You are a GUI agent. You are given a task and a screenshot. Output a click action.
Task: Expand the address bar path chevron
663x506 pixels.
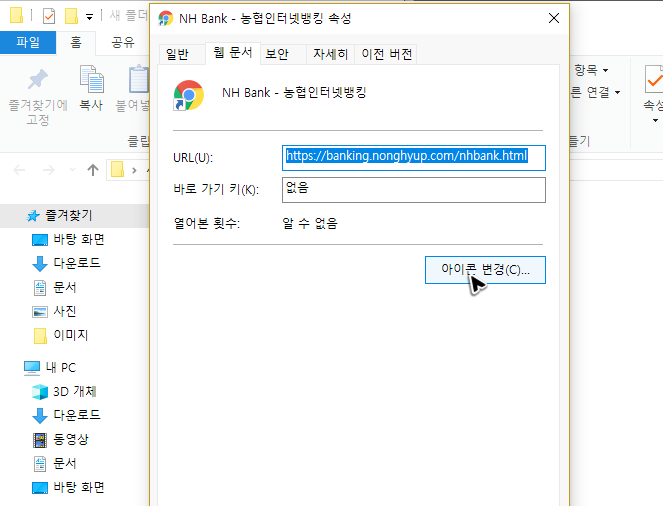coord(134,170)
